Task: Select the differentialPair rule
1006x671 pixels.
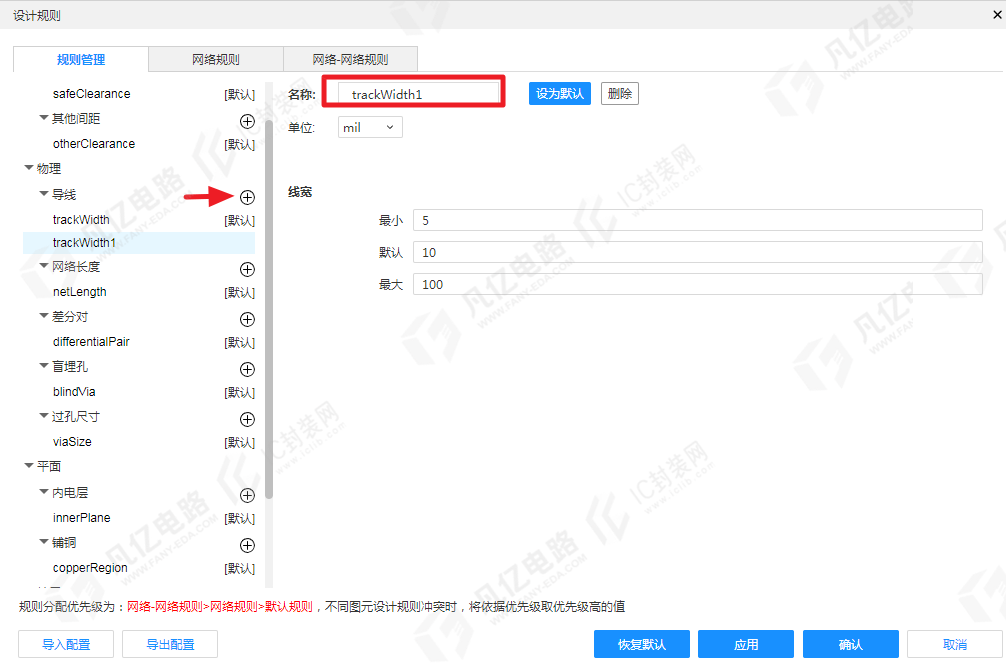Action: [91, 341]
